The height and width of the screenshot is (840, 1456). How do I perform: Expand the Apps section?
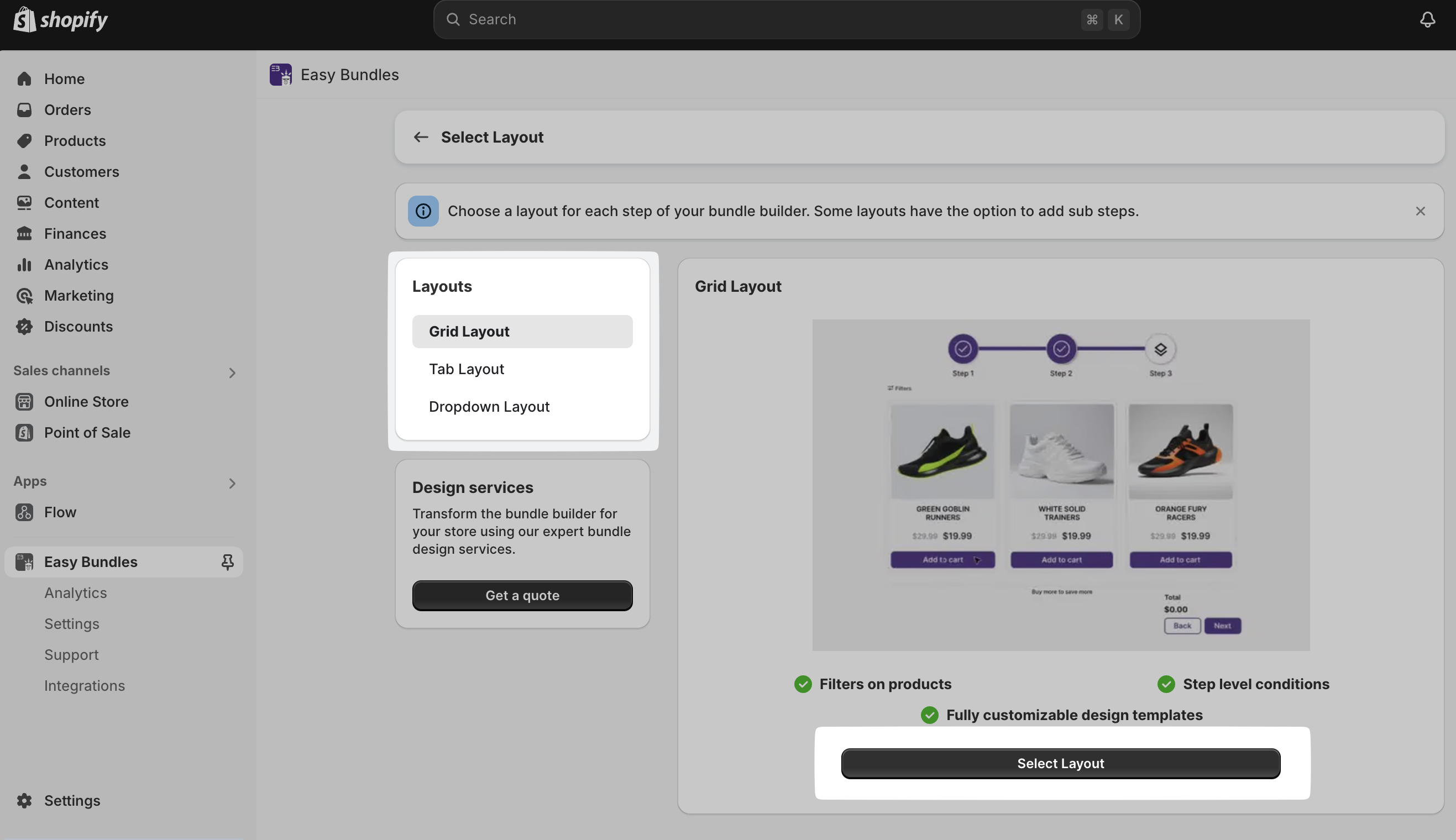point(232,483)
